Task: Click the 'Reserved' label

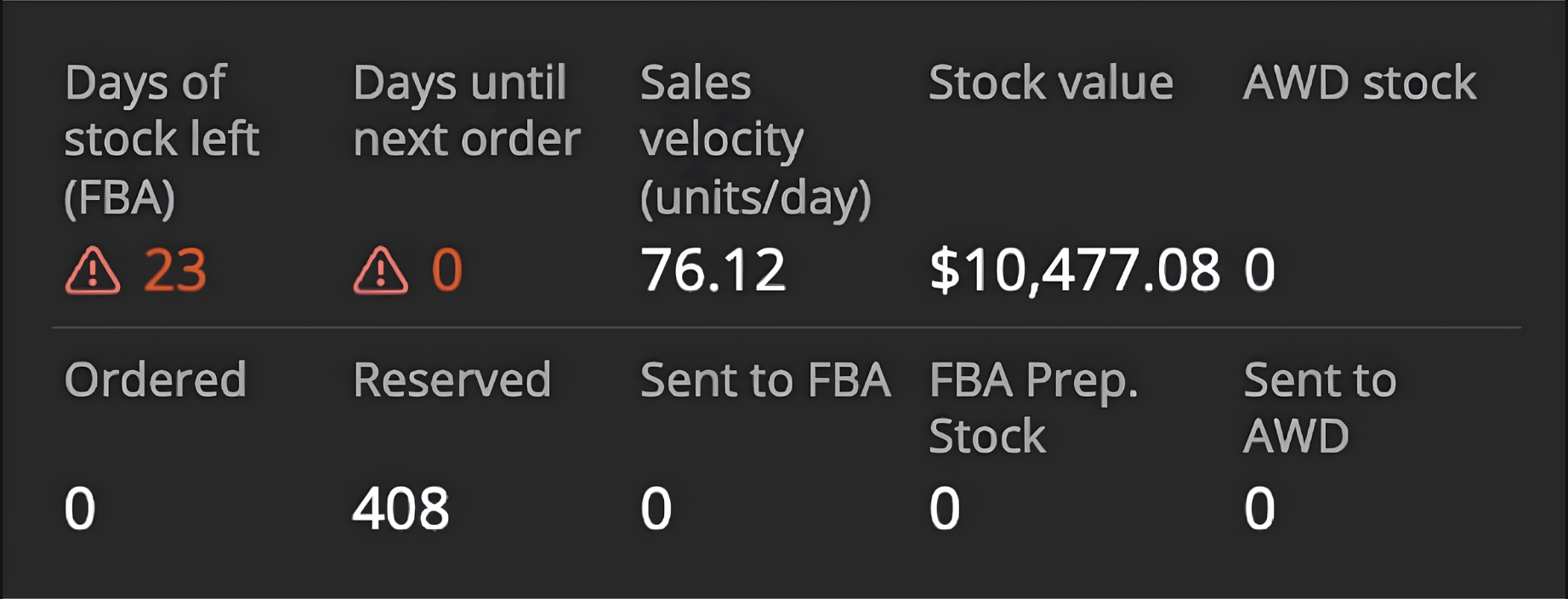Action: tap(452, 379)
